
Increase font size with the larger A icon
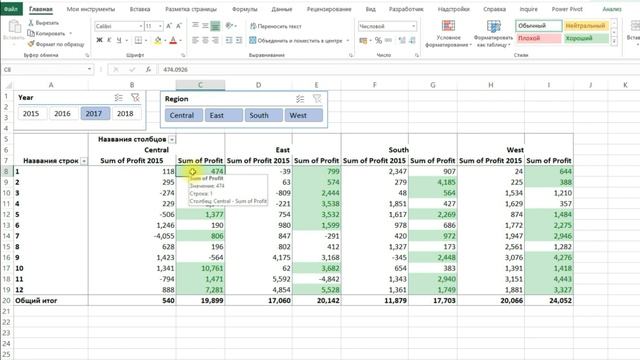click(169, 26)
